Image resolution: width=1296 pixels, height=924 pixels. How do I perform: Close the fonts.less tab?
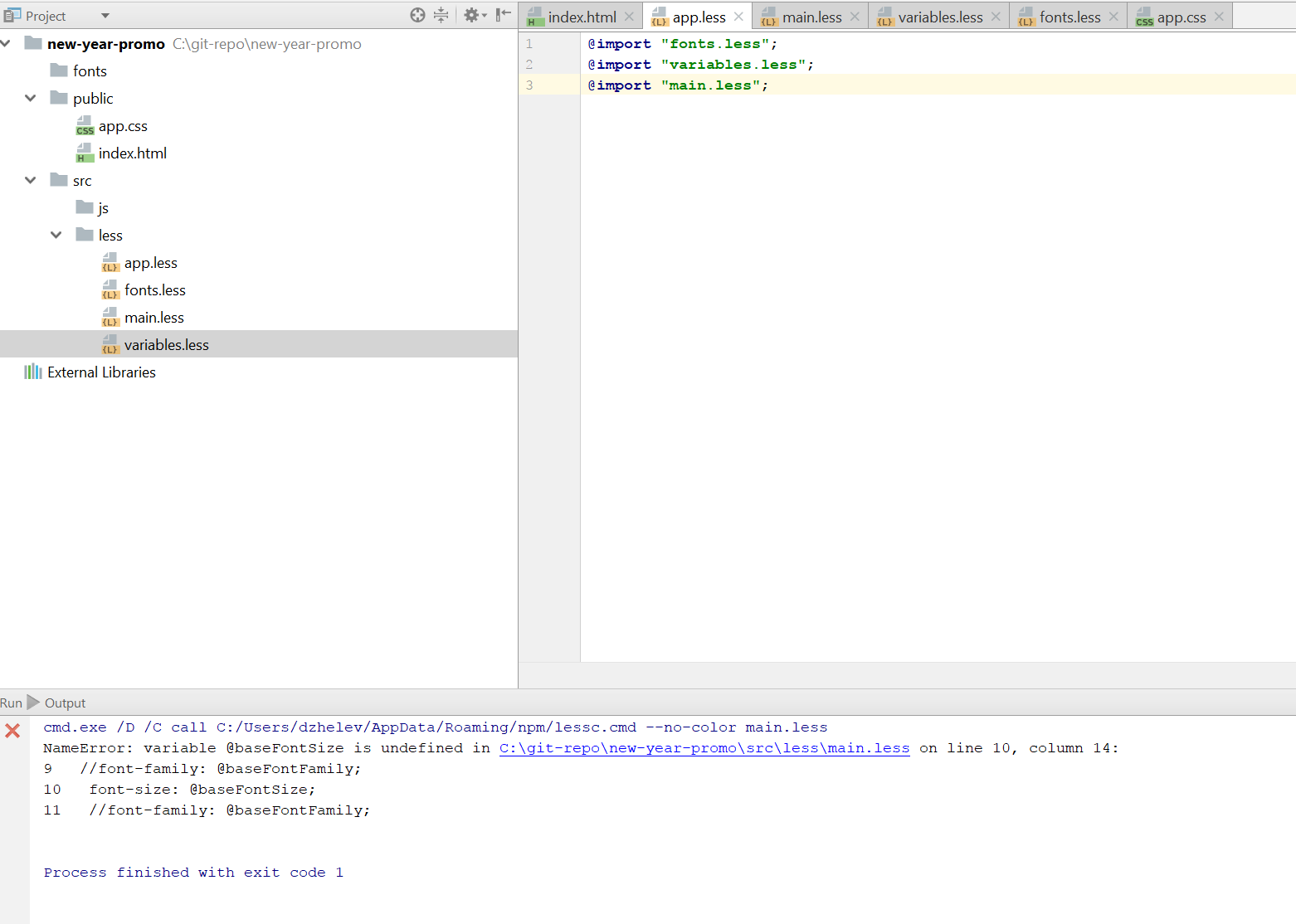tap(1113, 17)
